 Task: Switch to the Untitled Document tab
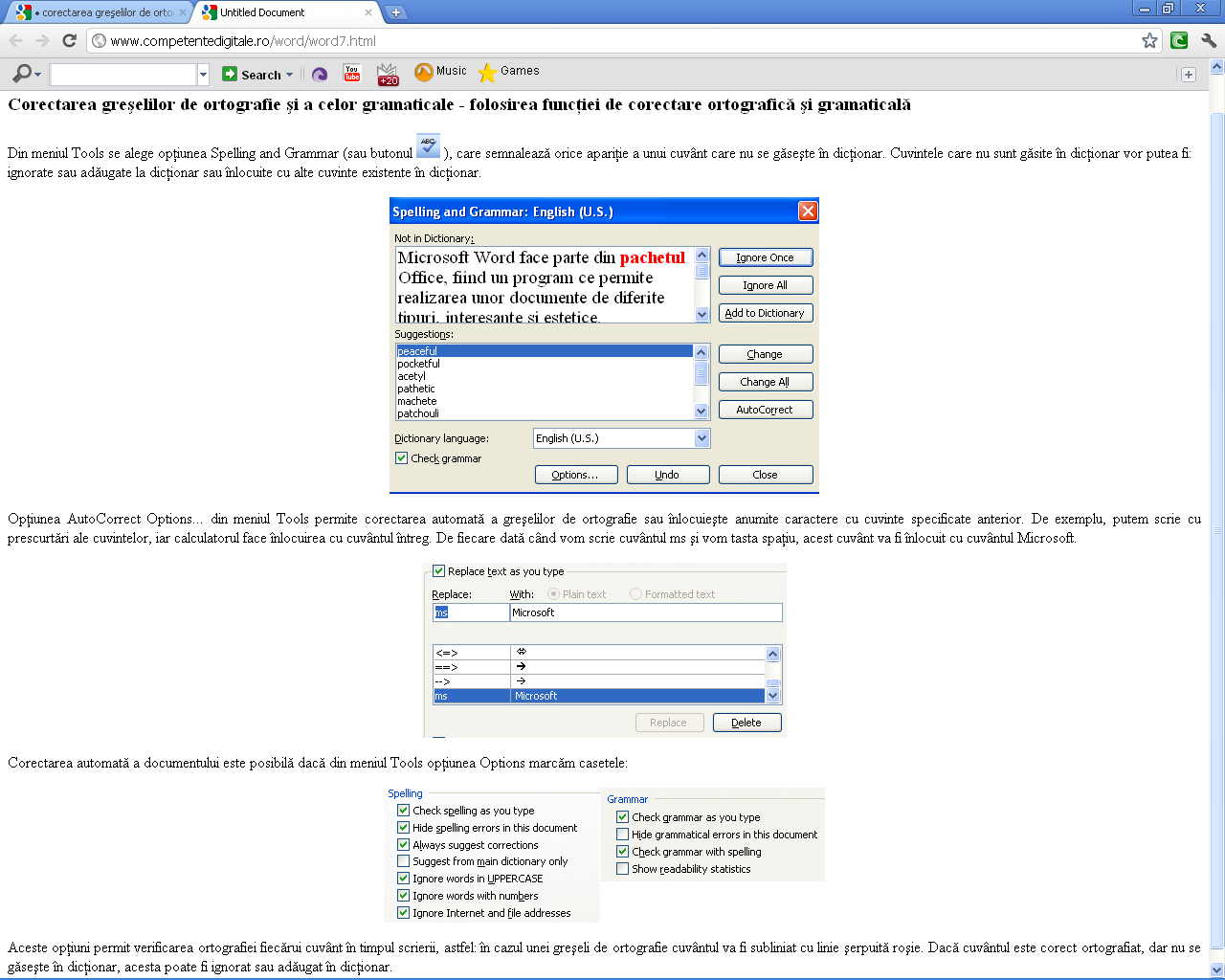click(287, 12)
